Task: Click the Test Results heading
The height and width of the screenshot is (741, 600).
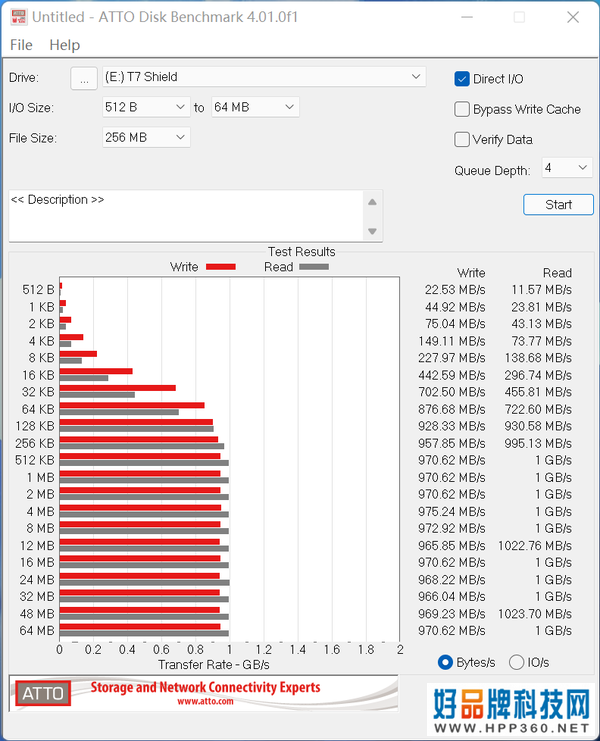Action: (301, 252)
